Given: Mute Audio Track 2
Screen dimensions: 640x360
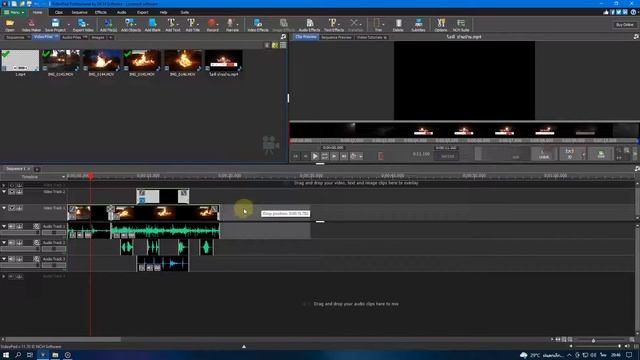Looking at the screenshot, I should (x=12, y=242).
